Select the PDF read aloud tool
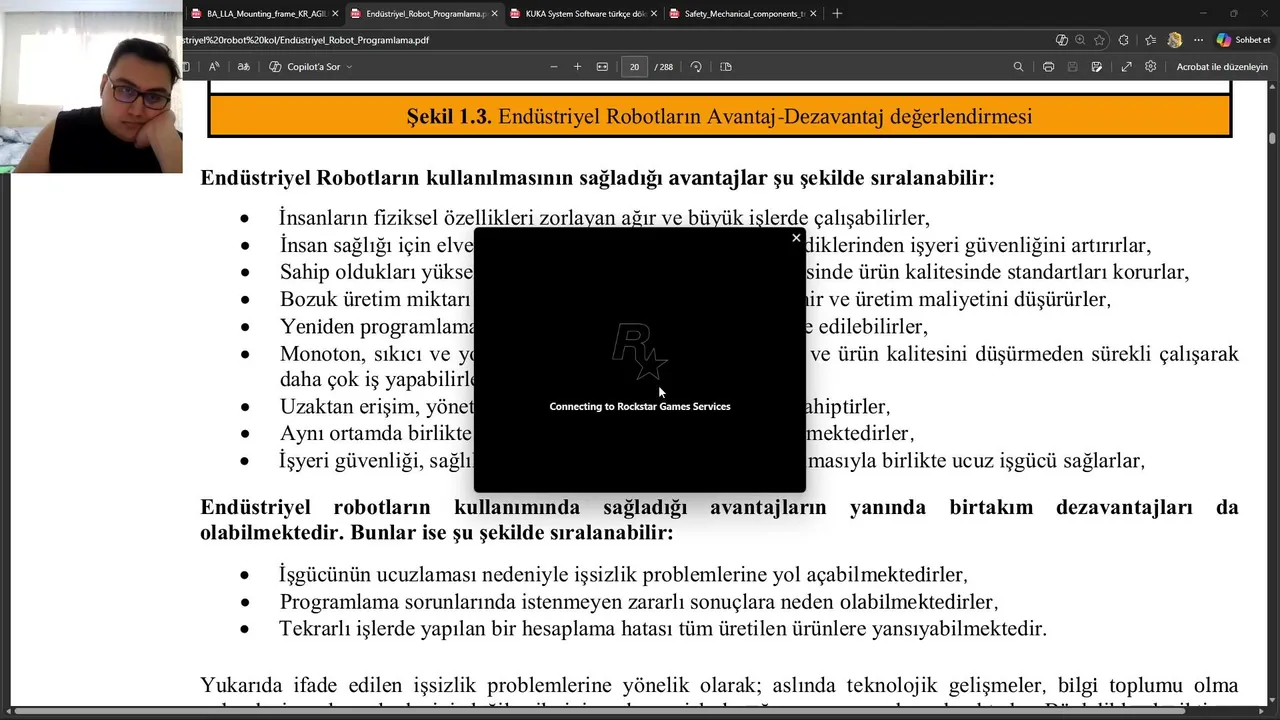Viewport: 1280px width, 720px height. pos(214,67)
